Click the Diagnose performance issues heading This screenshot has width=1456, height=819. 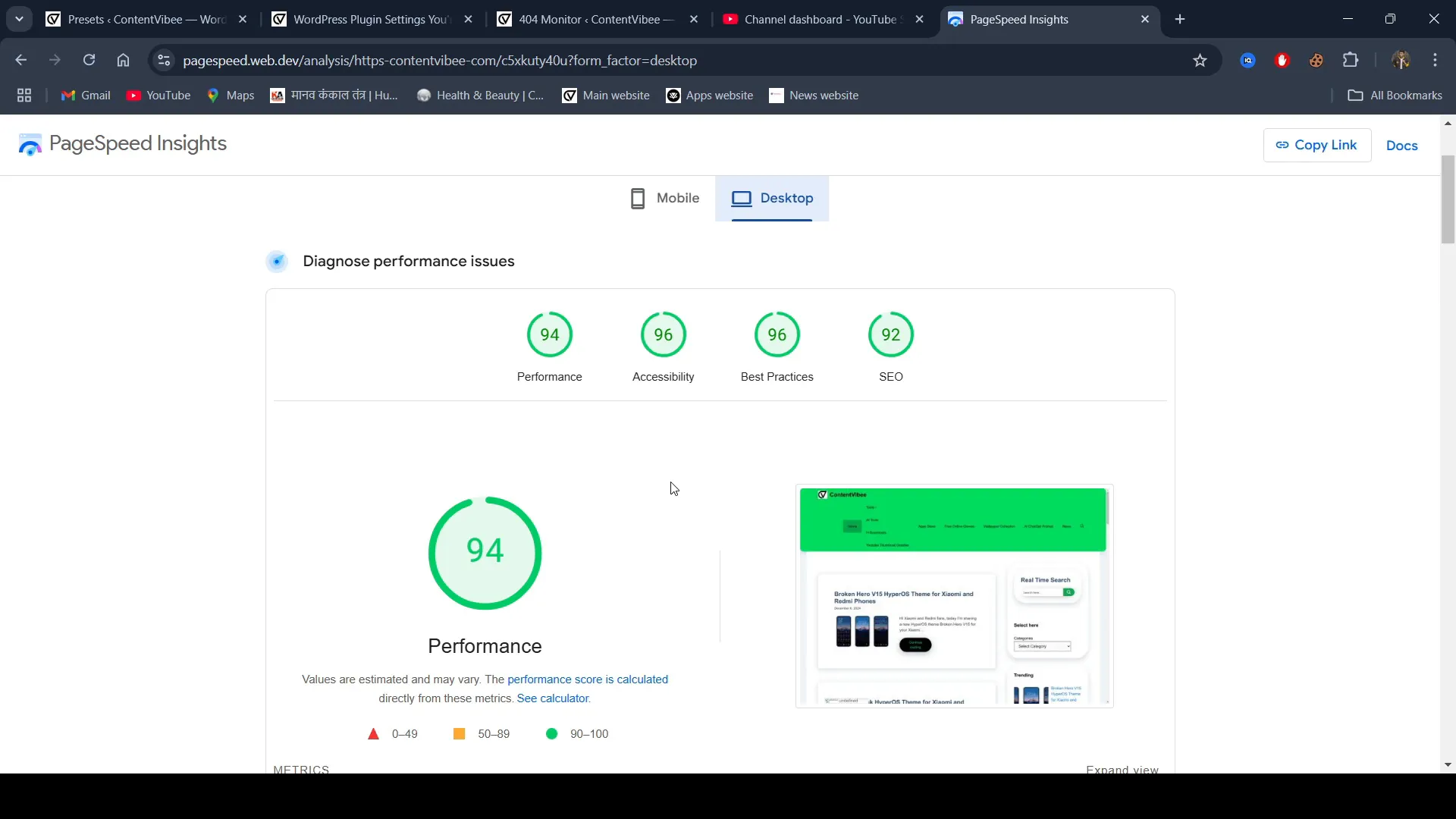pos(408,262)
